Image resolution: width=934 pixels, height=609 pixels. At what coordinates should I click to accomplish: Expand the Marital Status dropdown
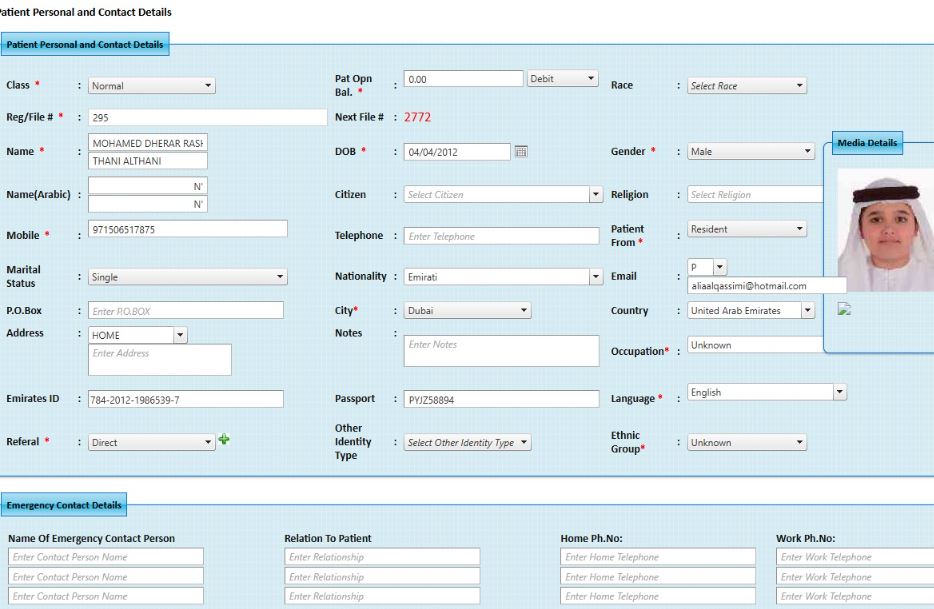[187, 277]
